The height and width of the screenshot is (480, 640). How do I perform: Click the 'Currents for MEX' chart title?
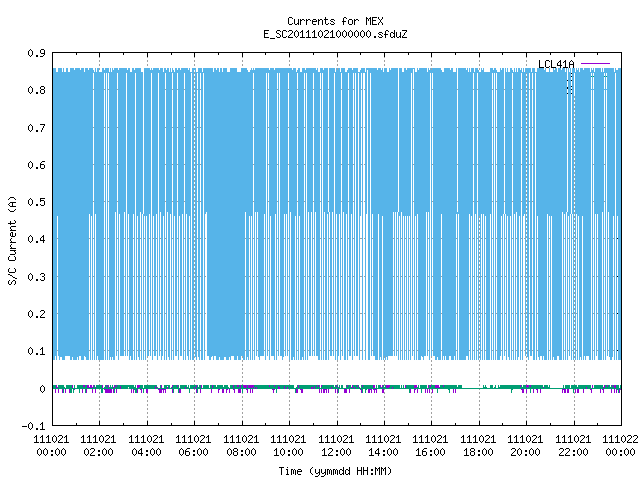tap(335, 21)
